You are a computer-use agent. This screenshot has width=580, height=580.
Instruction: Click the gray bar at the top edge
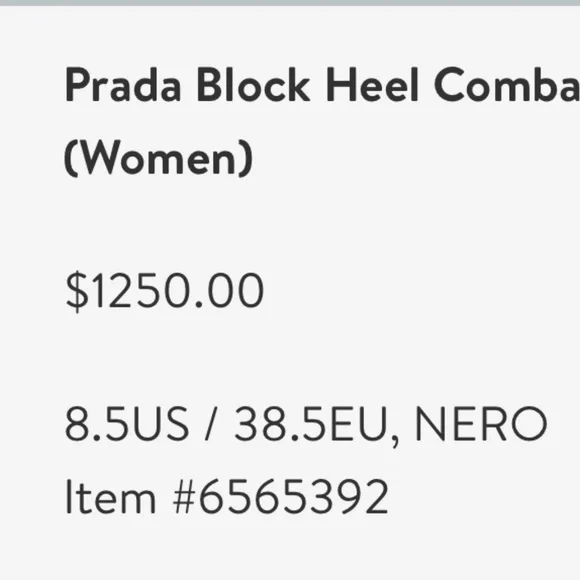point(290,3)
